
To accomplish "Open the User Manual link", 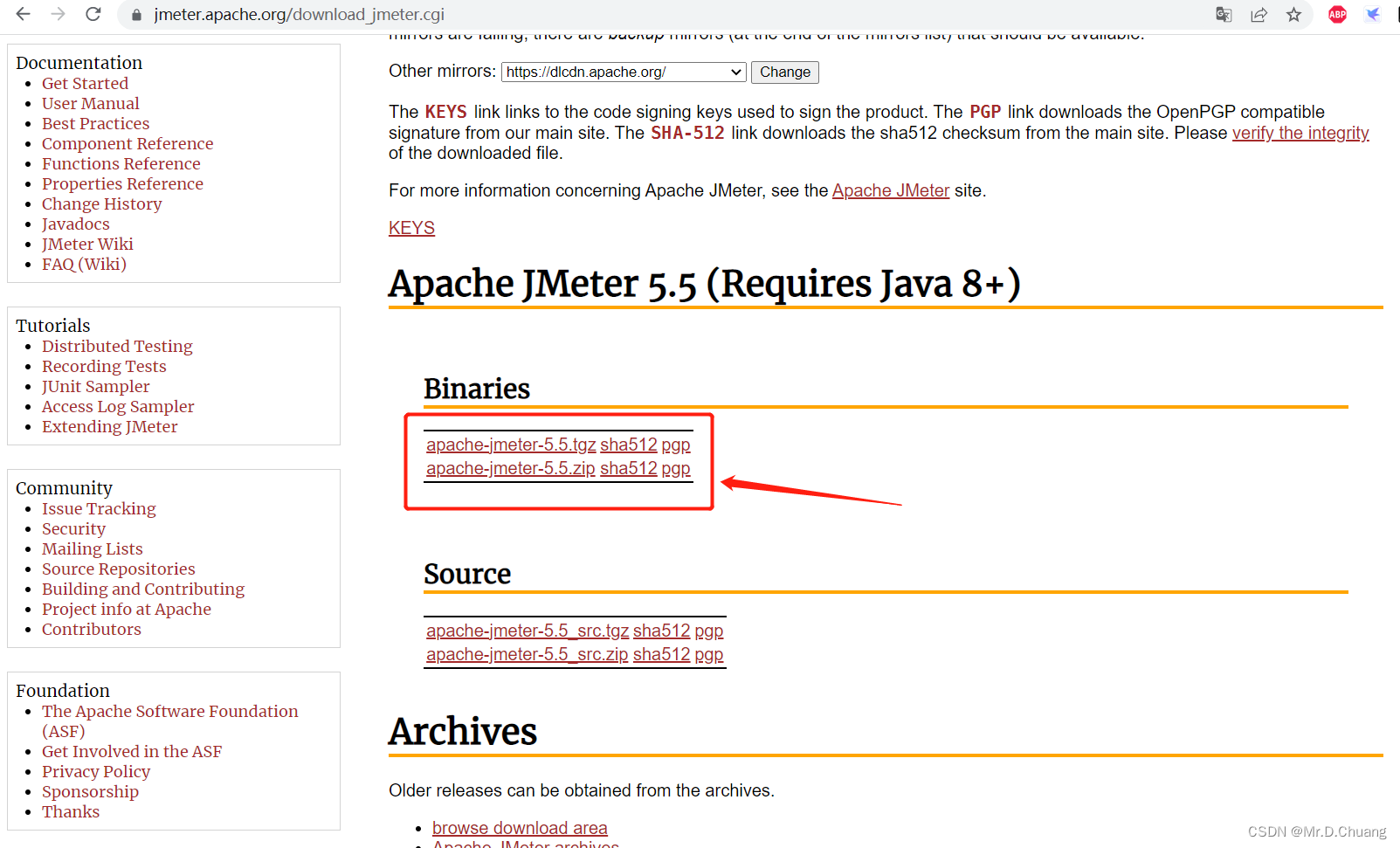I will pos(91,103).
